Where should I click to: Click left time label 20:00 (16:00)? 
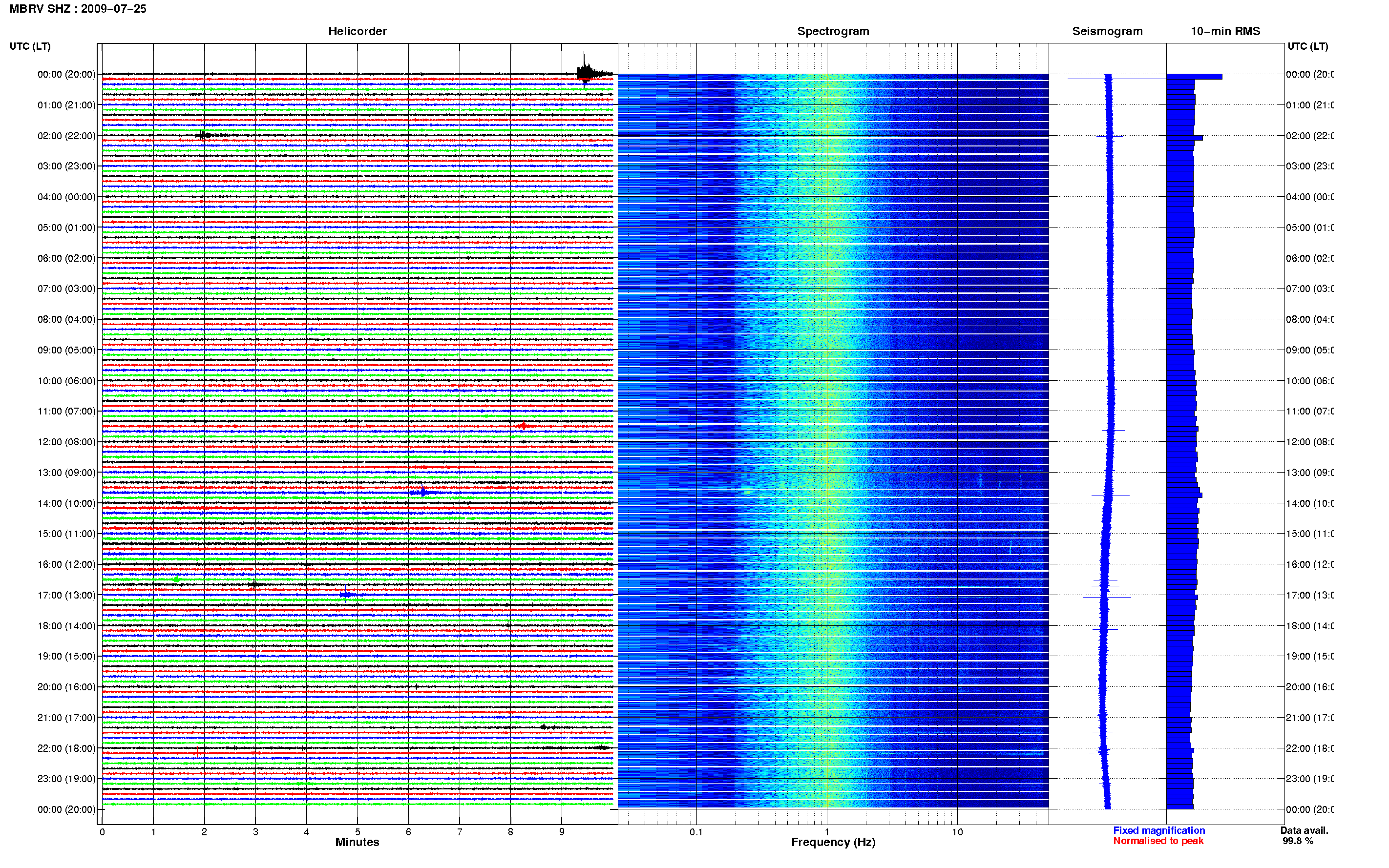click(x=66, y=686)
